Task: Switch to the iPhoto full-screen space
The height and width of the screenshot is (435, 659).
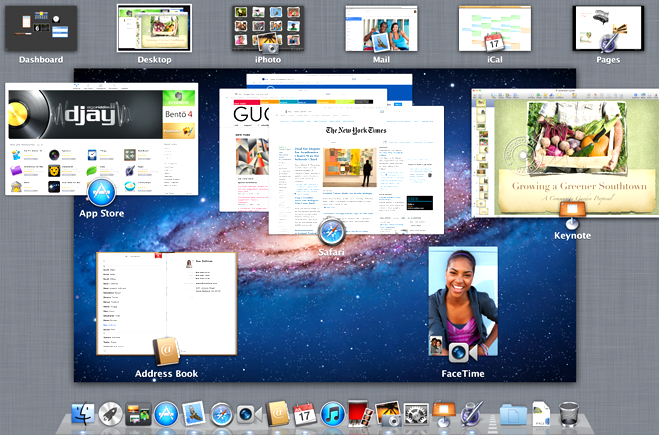Action: click(268, 28)
